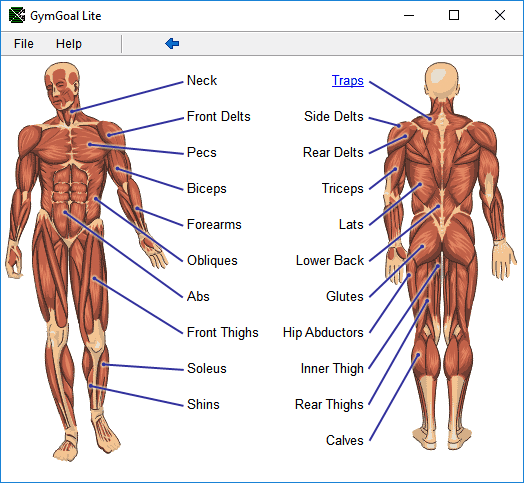This screenshot has width=524, height=483.
Task: Choose the Rear Thighs label
Action: (x=329, y=404)
